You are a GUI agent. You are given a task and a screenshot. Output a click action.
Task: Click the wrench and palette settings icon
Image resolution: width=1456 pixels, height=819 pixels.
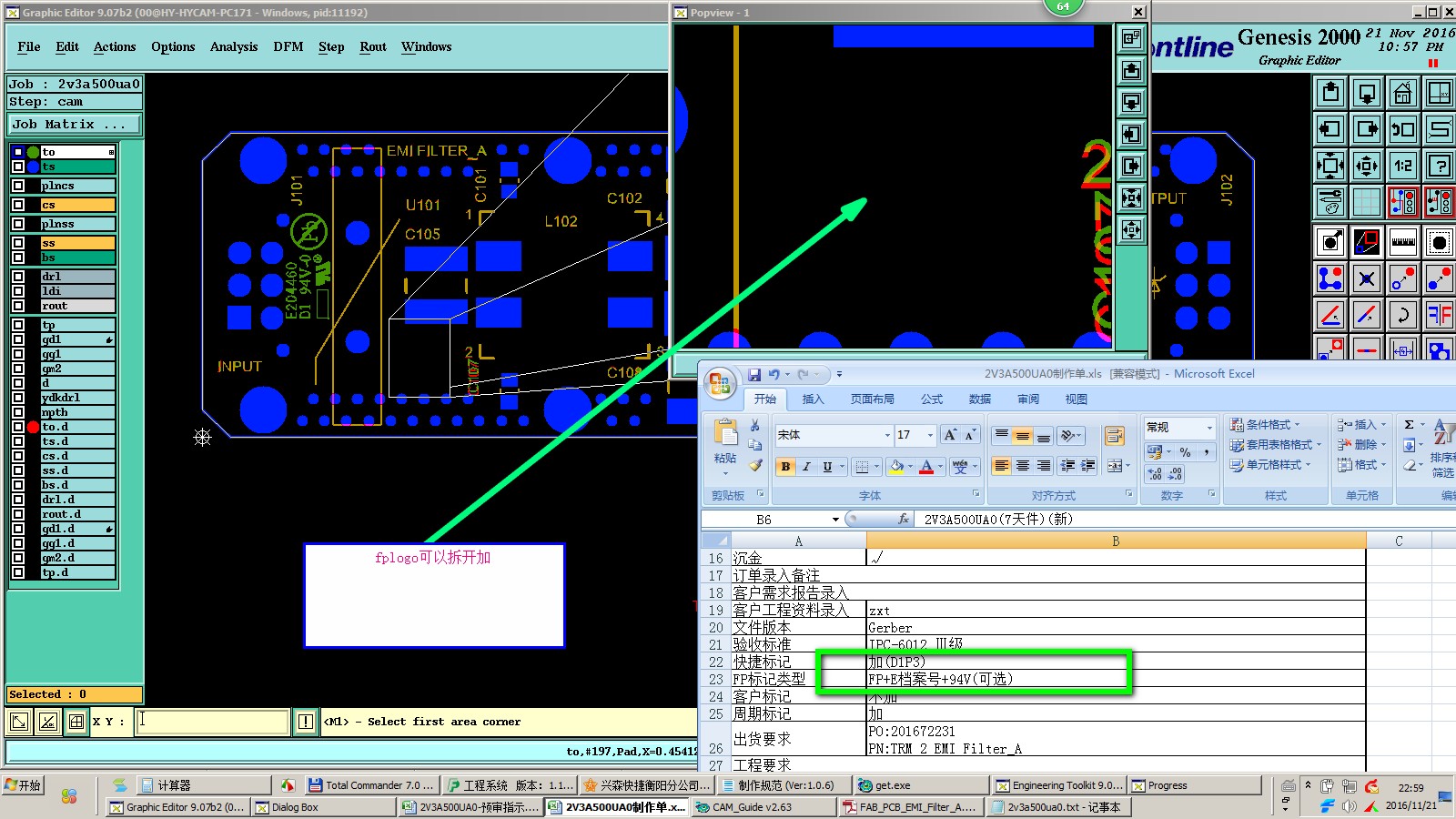(1330, 202)
